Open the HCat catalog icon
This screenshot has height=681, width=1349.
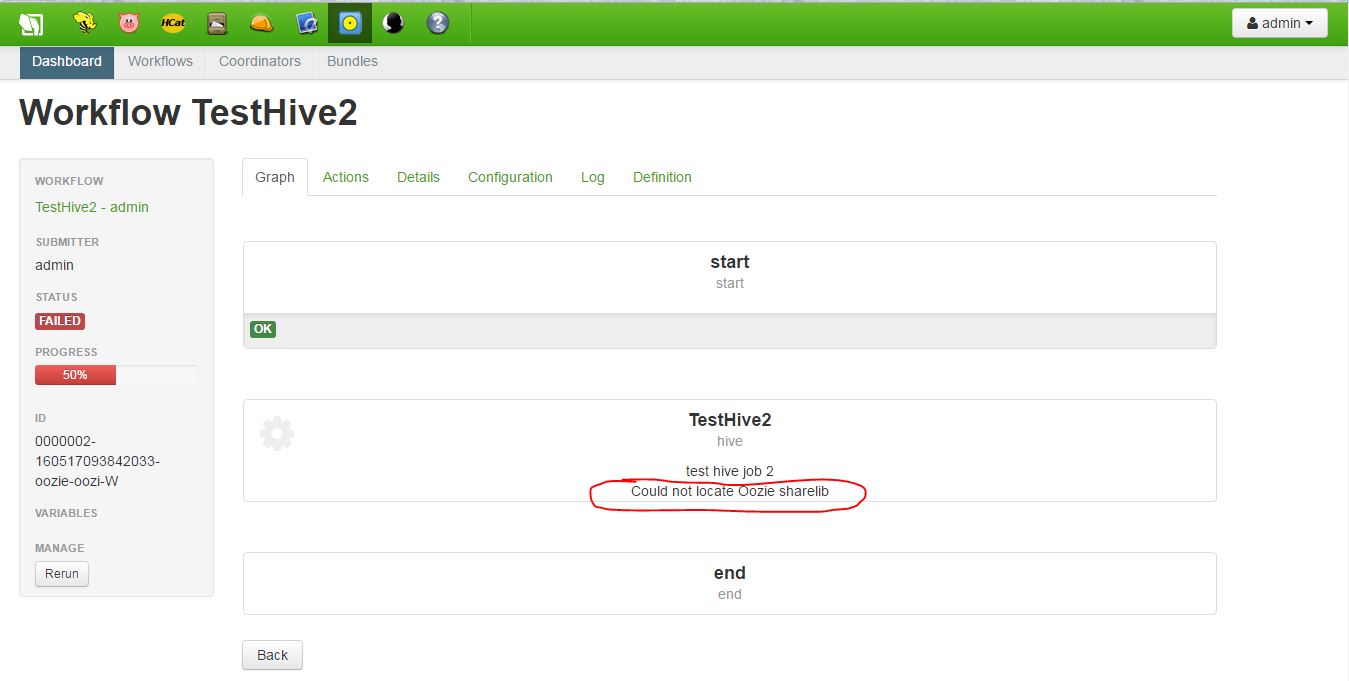pyautogui.click(x=172, y=22)
